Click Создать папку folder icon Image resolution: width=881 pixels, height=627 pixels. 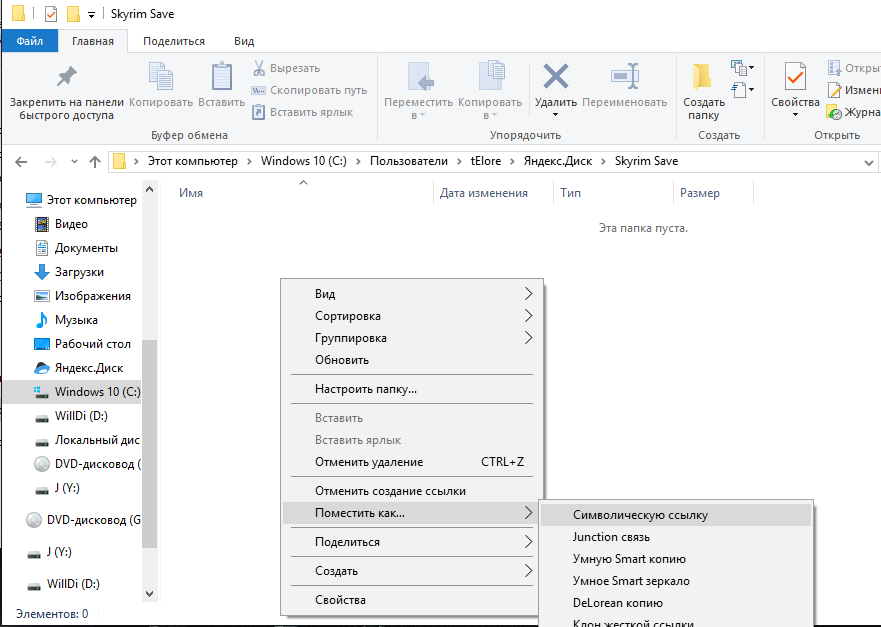(702, 76)
